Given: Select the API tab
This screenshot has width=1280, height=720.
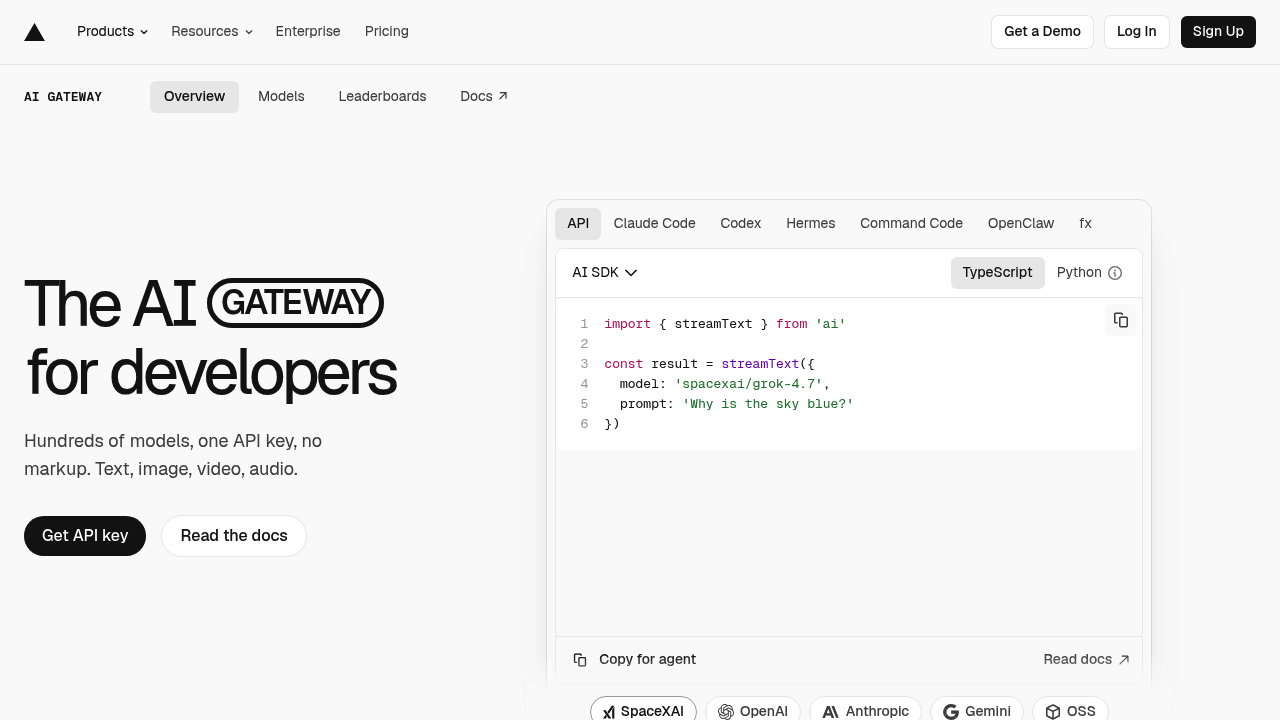Looking at the screenshot, I should [578, 224].
